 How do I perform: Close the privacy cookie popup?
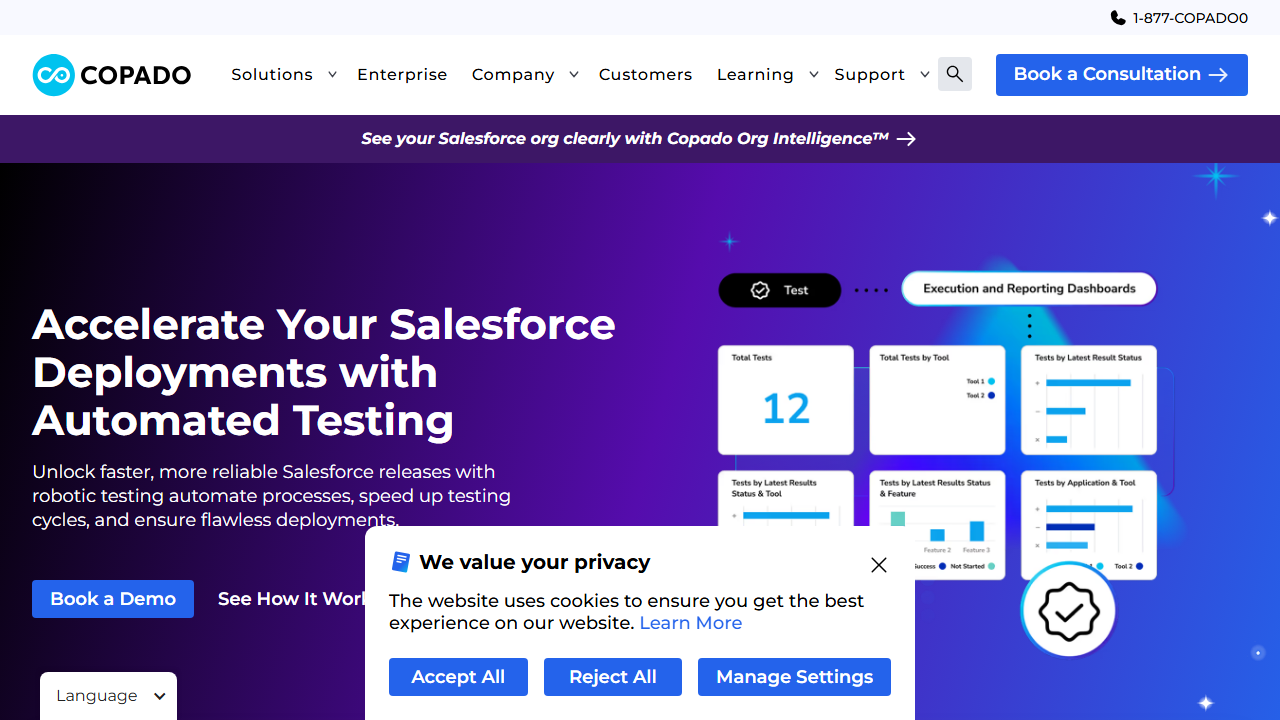(879, 565)
